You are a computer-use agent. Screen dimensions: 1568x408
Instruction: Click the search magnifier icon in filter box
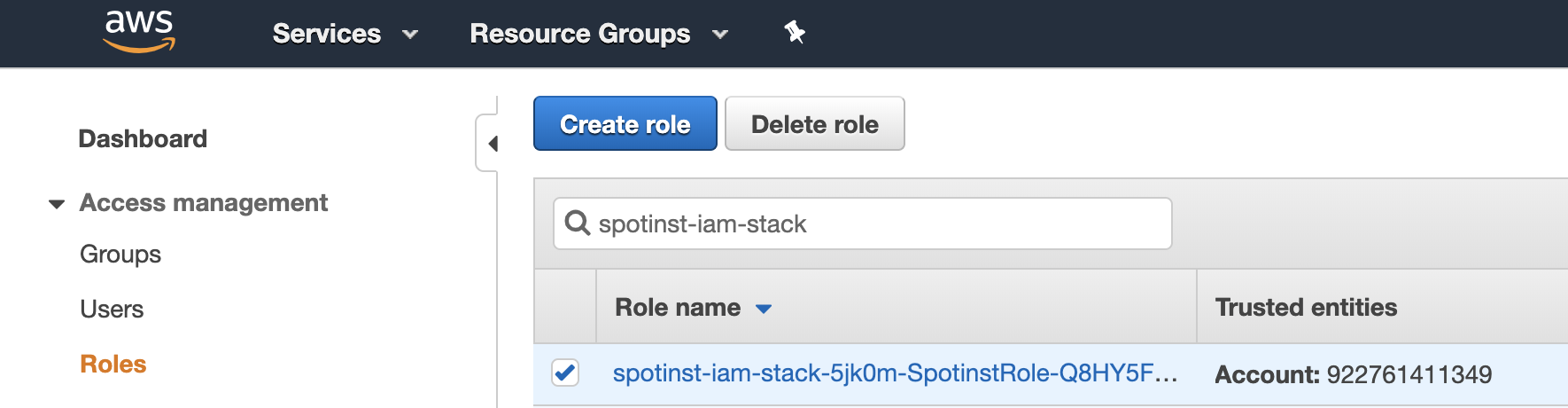[578, 223]
